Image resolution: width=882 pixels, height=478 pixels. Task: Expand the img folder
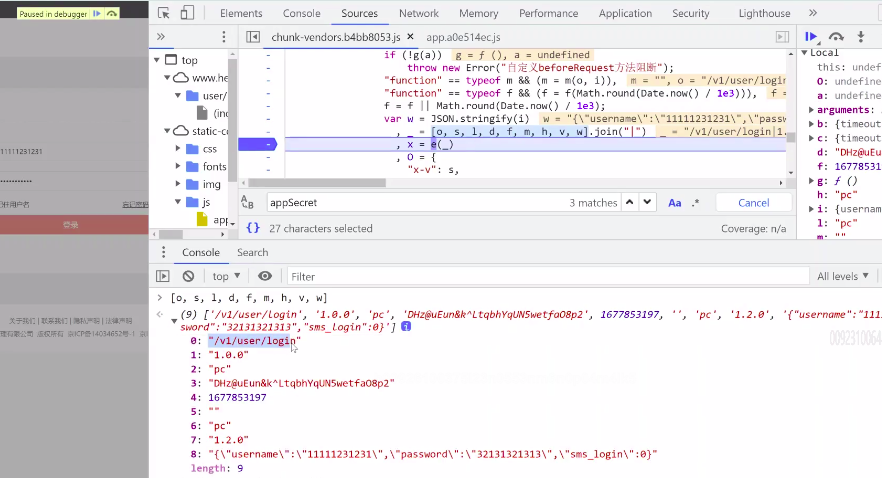tap(178, 184)
